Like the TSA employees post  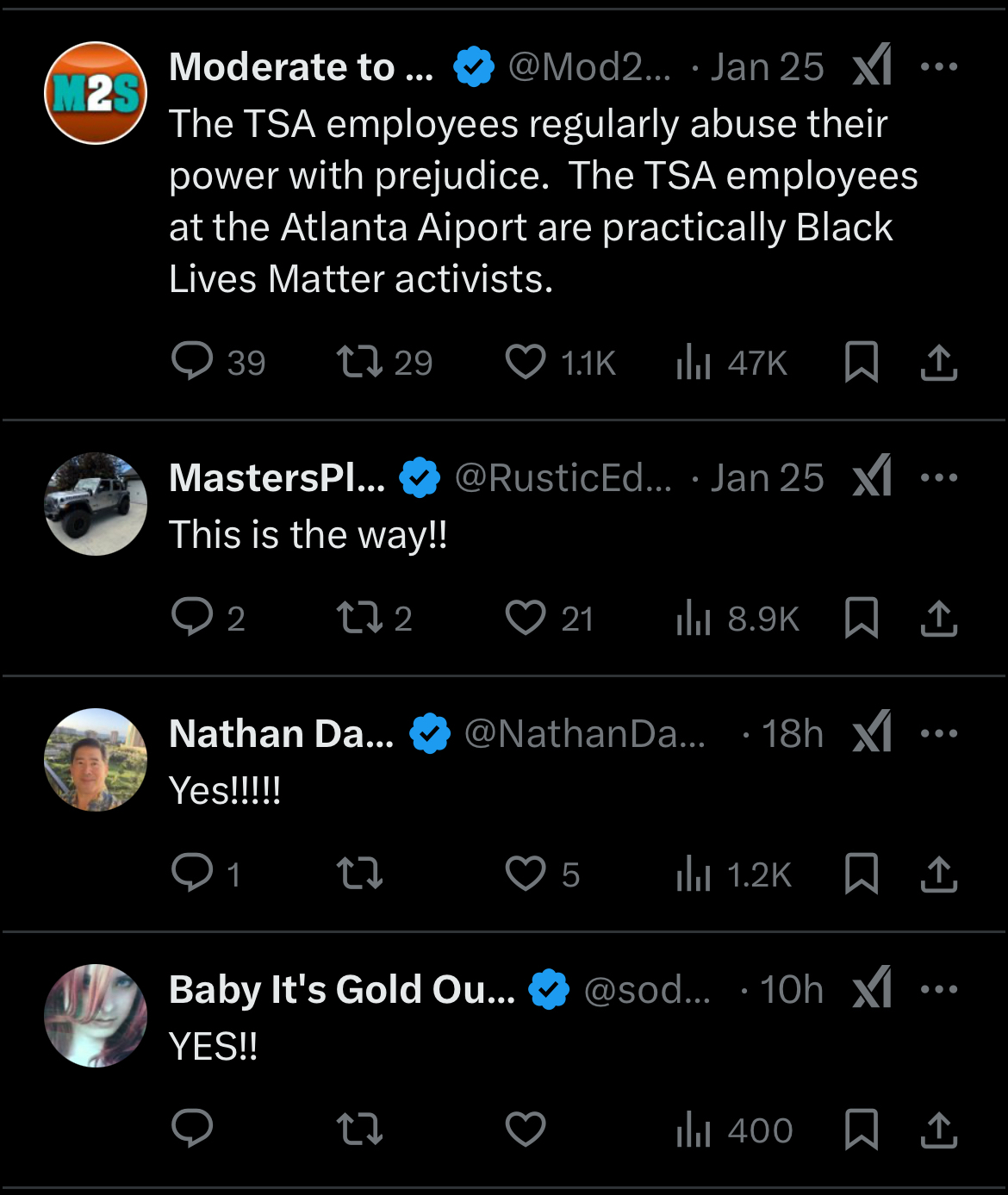(525, 362)
